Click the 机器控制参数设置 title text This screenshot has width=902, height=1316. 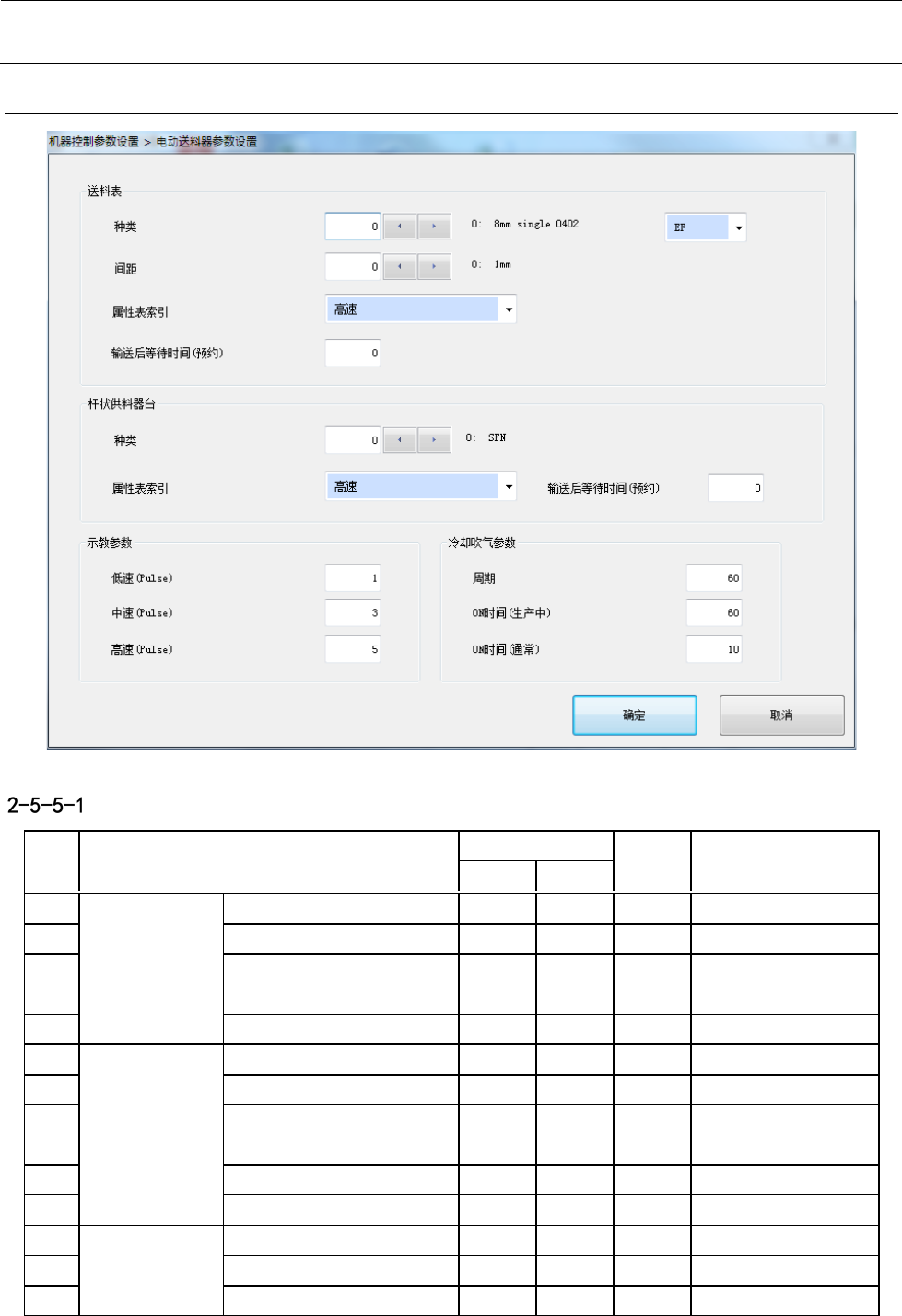[x=93, y=142]
